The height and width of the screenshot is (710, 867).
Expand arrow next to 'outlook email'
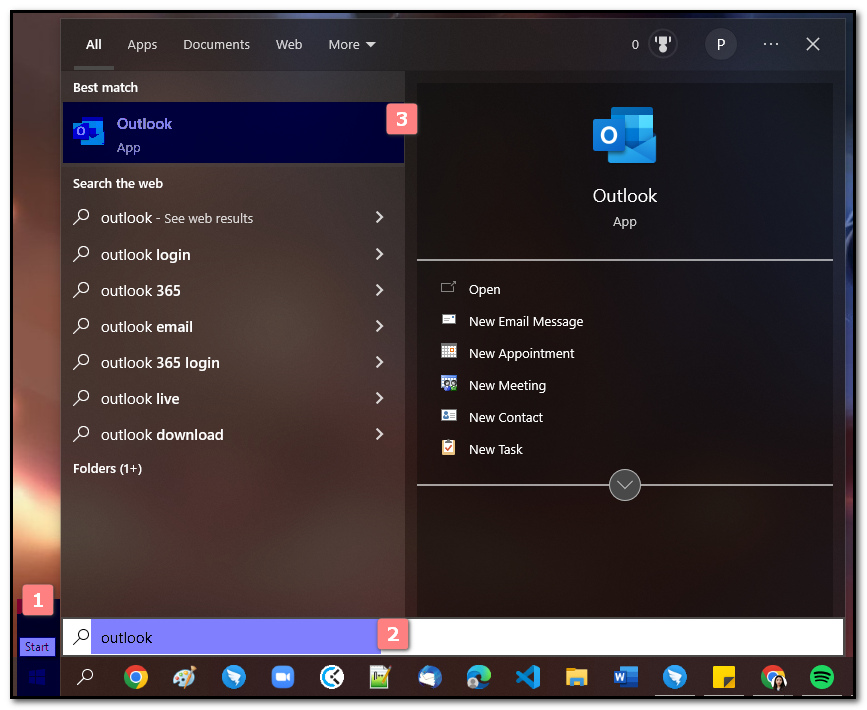click(379, 326)
